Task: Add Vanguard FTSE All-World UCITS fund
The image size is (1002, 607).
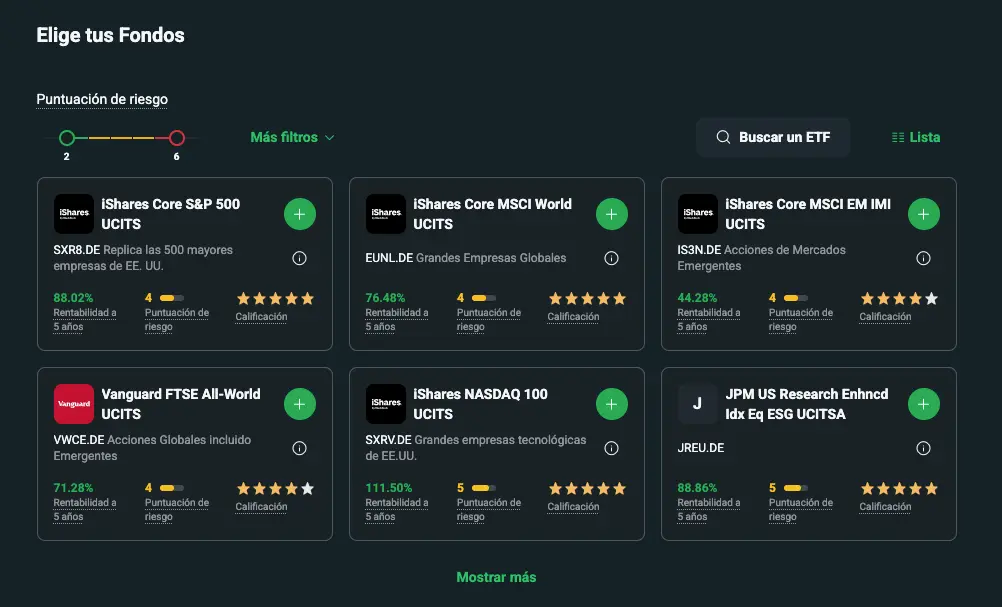Action: click(300, 404)
